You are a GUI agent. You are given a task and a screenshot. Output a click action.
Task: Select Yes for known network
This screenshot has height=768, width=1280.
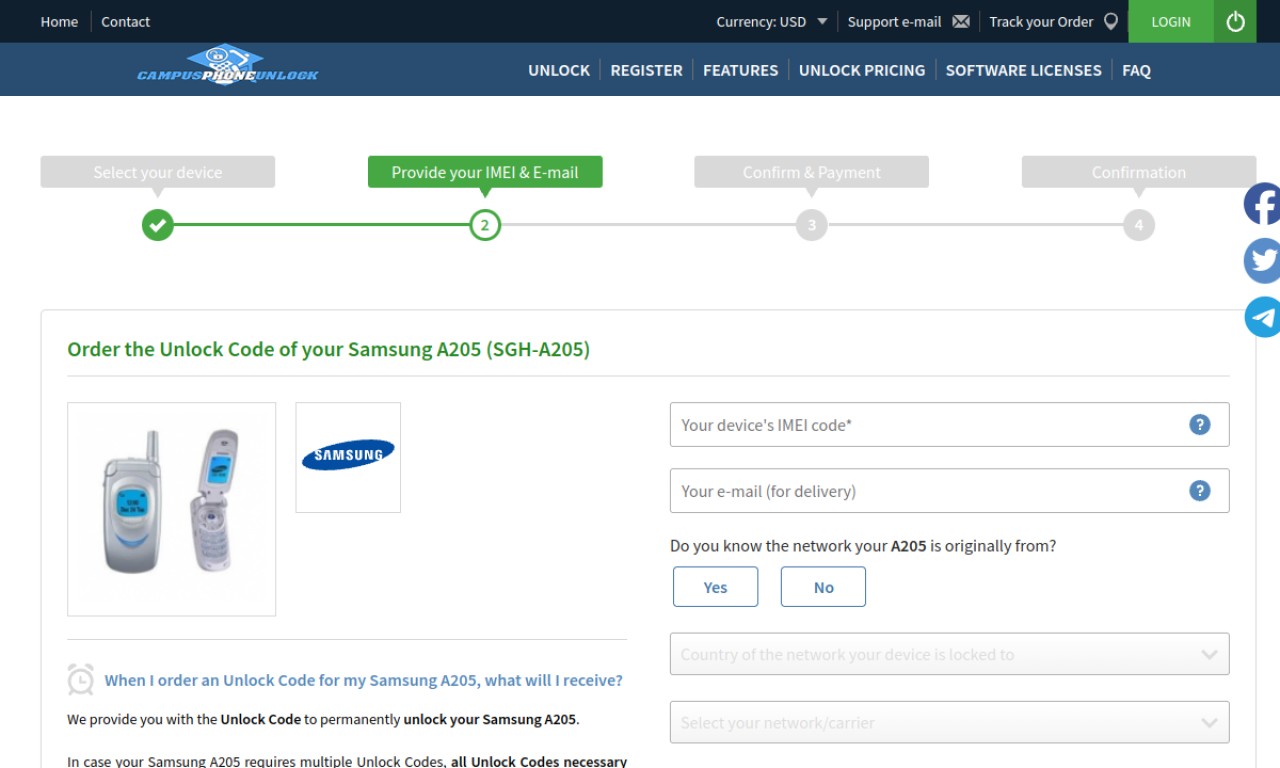click(715, 587)
